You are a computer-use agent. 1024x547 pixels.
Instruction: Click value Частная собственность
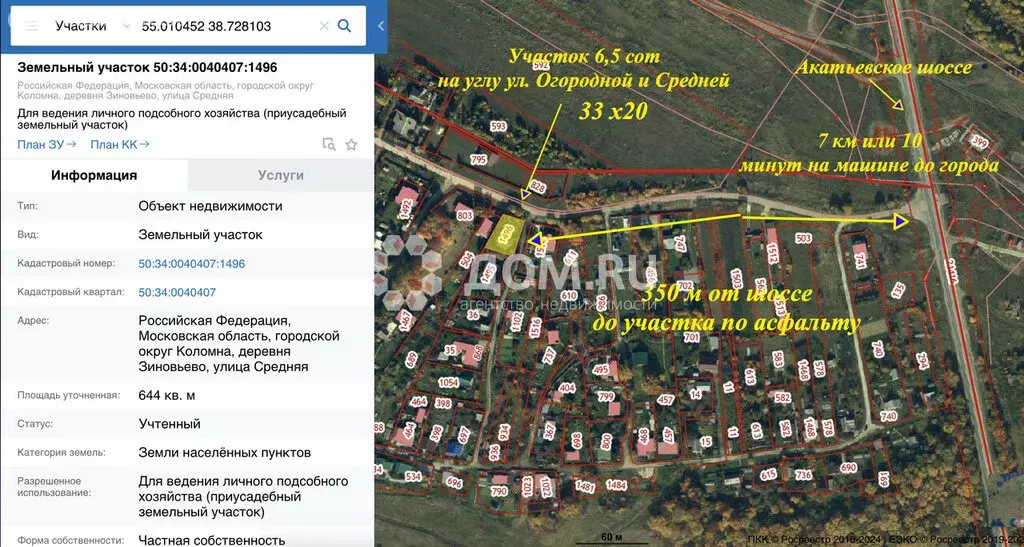pos(212,540)
